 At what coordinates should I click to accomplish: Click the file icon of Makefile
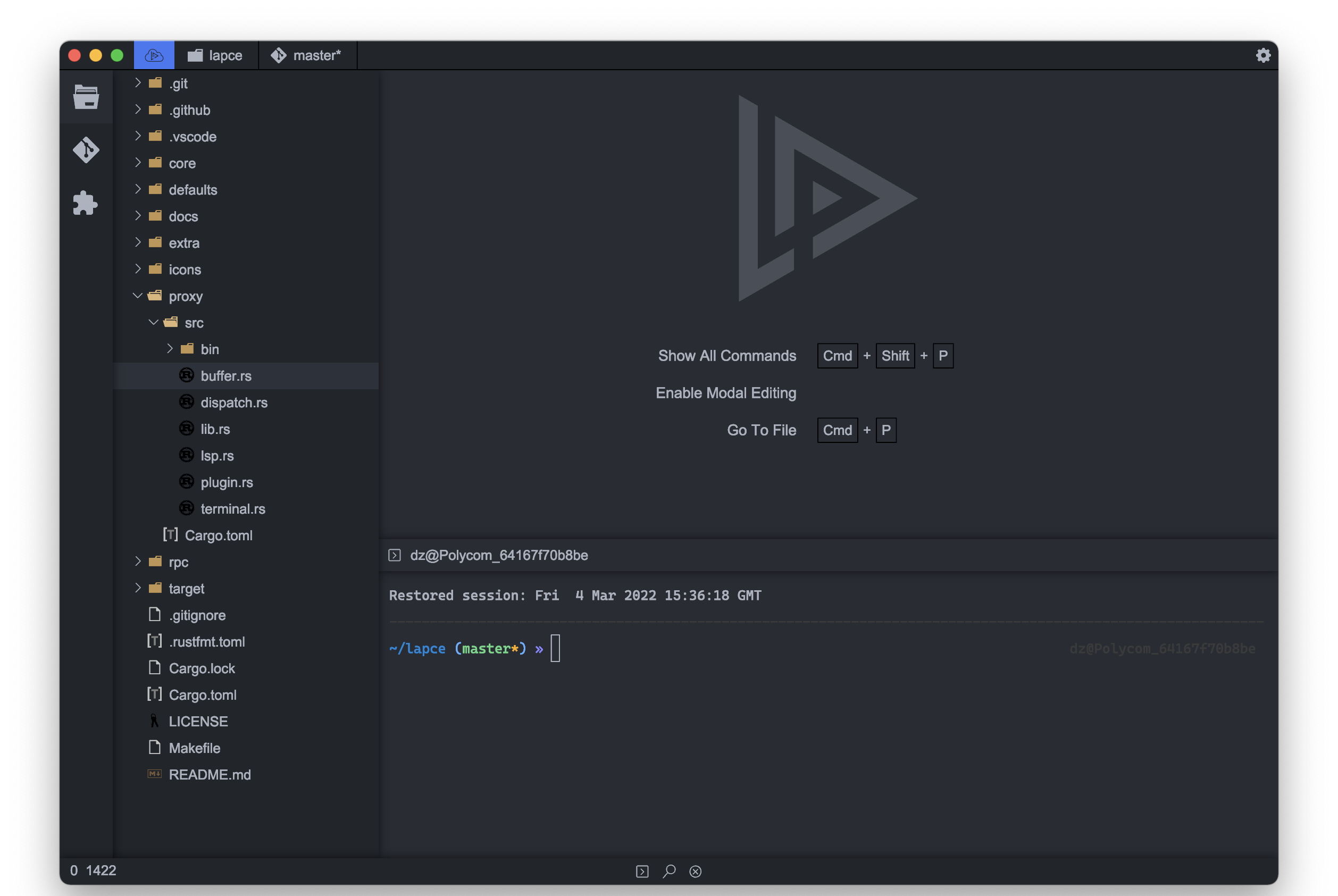point(154,747)
